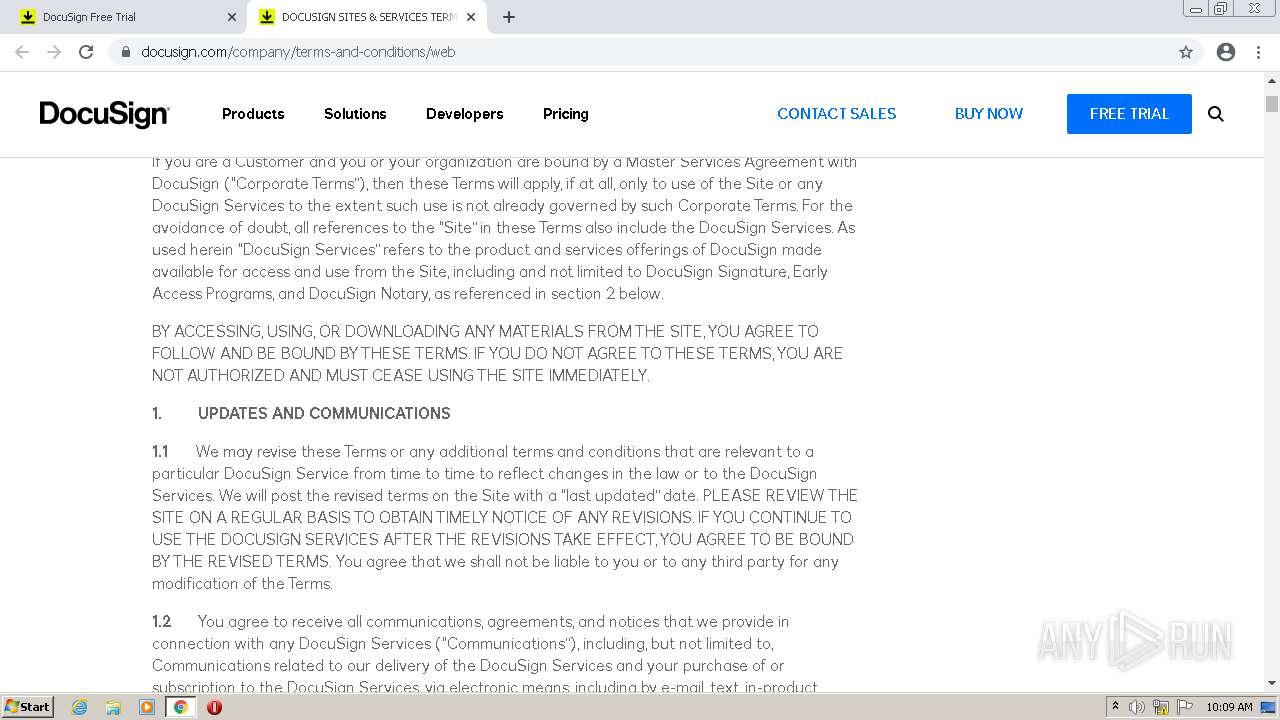The width and height of the screenshot is (1280, 720).
Task: Open the media player taskbar icon
Action: coord(147,707)
